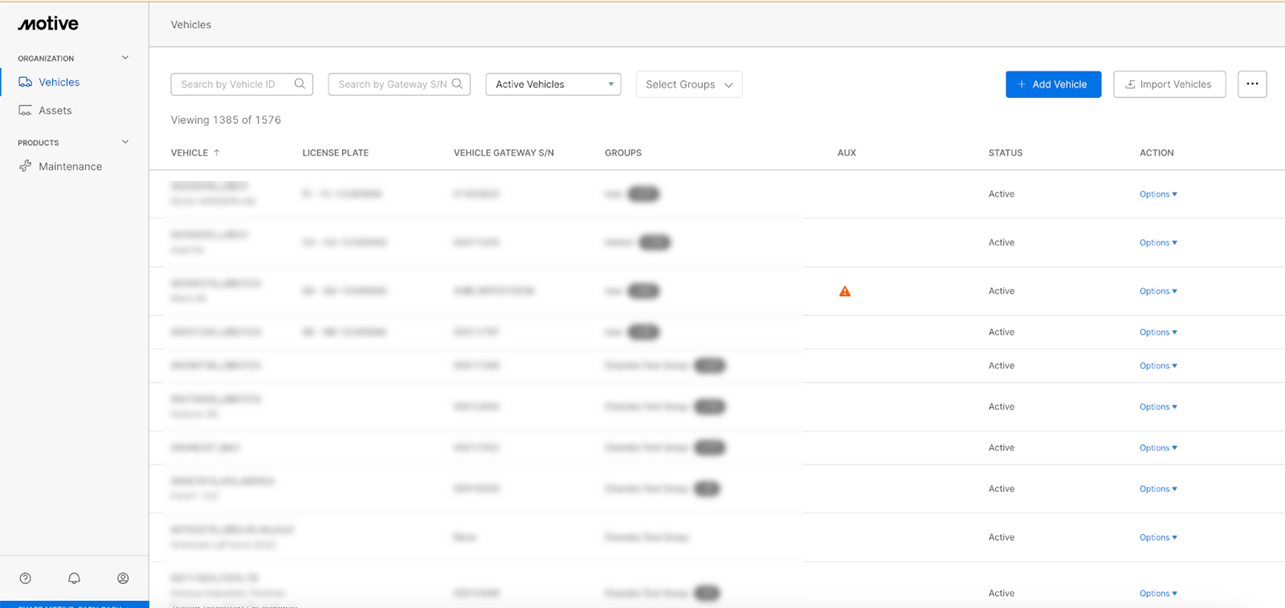1285x608 pixels.
Task: Select Vehicles in the sidebar
Action: [x=59, y=82]
